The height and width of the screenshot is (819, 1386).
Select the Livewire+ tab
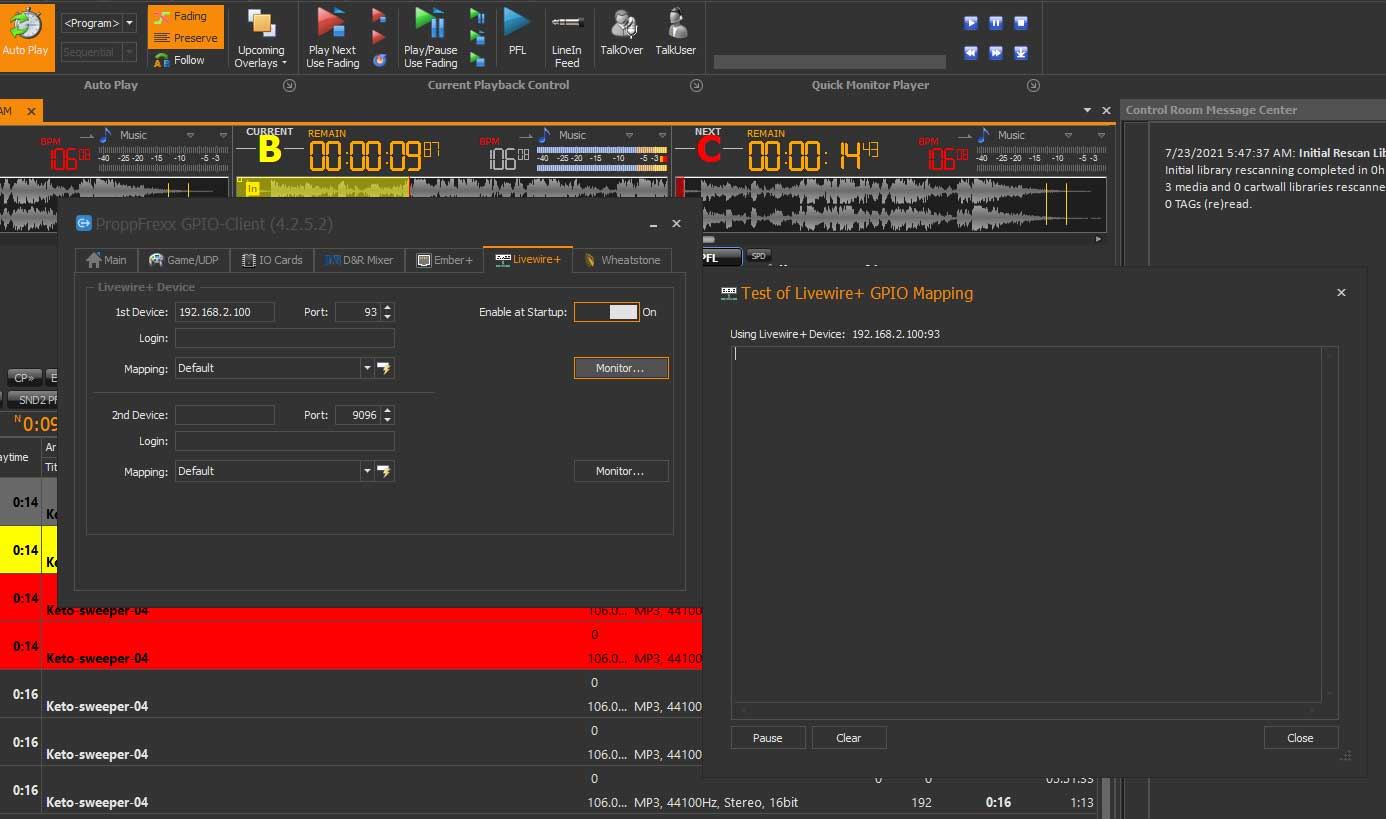pos(528,259)
